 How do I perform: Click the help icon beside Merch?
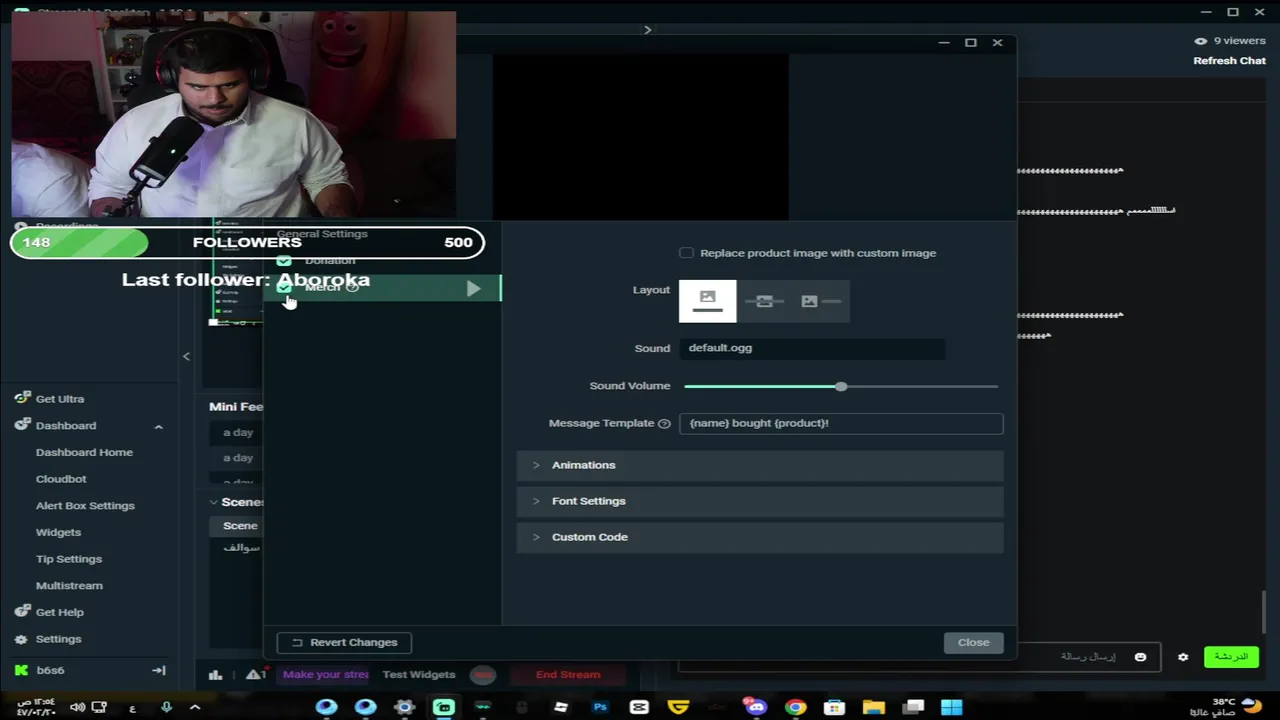pyautogui.click(x=352, y=287)
